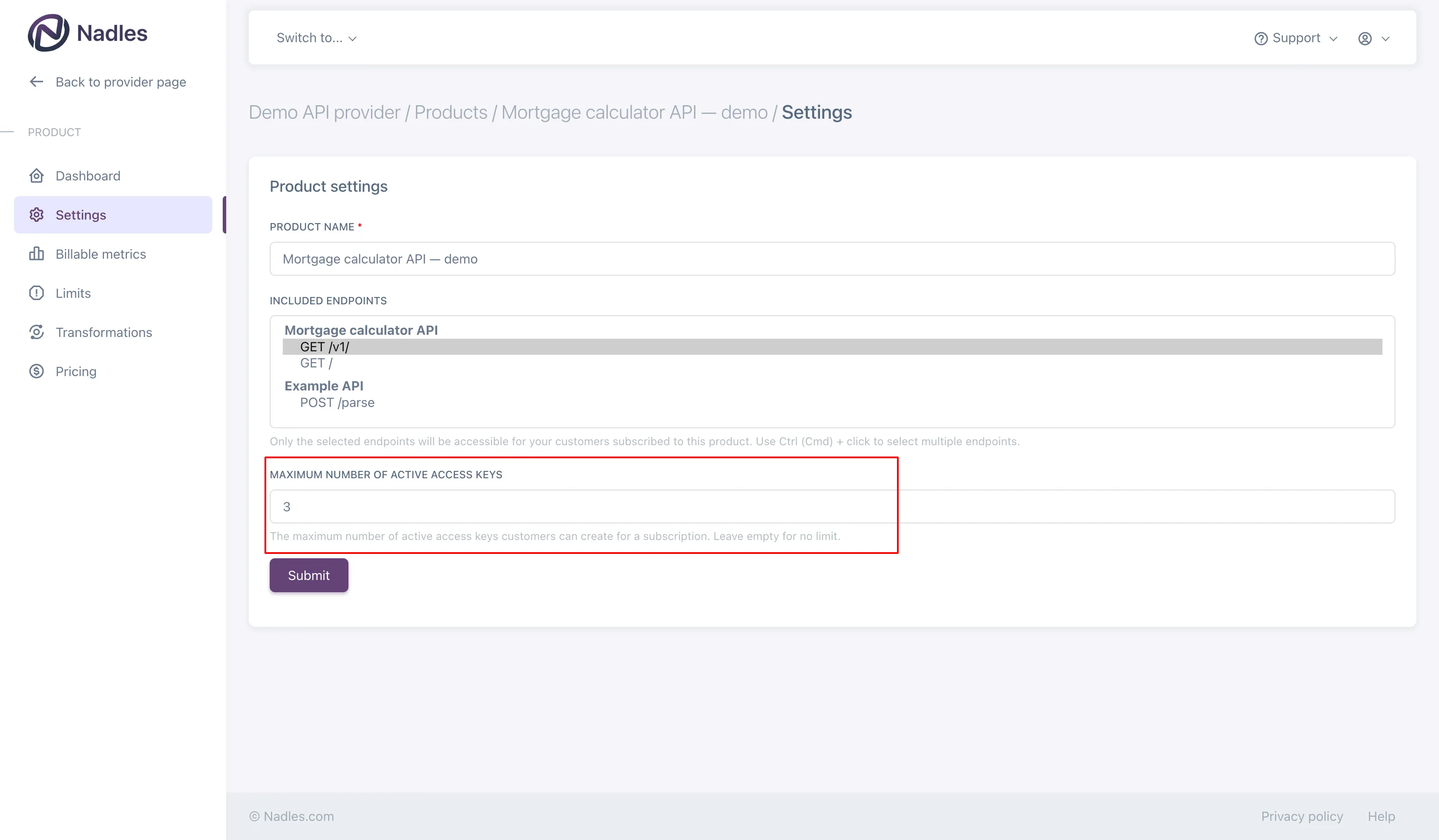Click the back arrow icon

tap(37, 82)
